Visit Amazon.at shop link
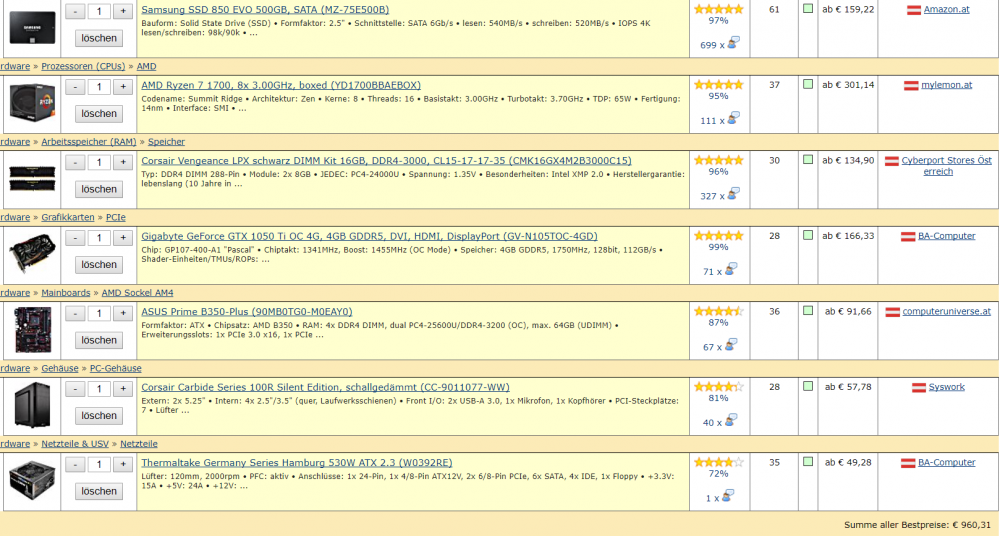1000x536 pixels. (x=946, y=10)
